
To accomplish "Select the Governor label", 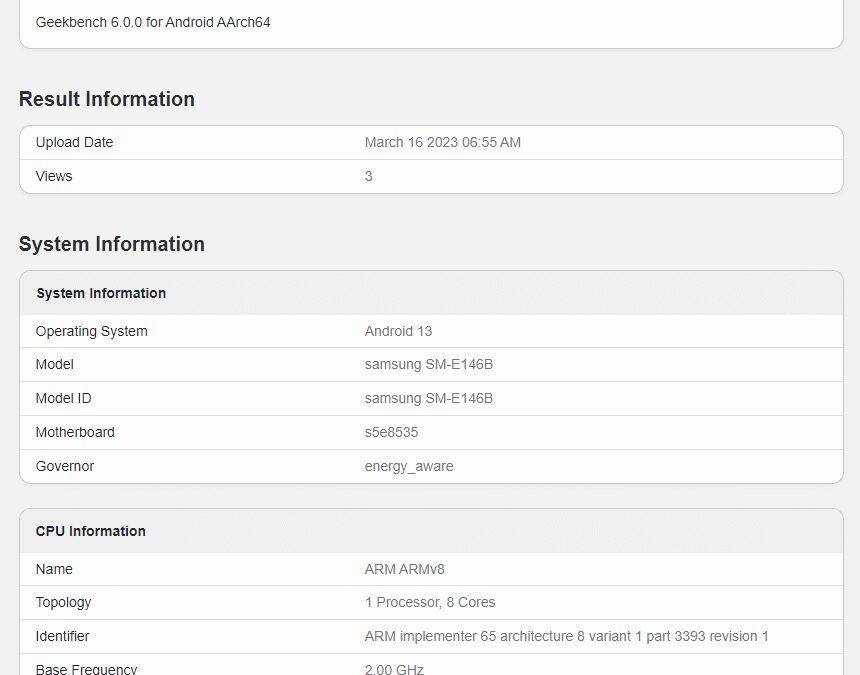I will [x=65, y=466].
